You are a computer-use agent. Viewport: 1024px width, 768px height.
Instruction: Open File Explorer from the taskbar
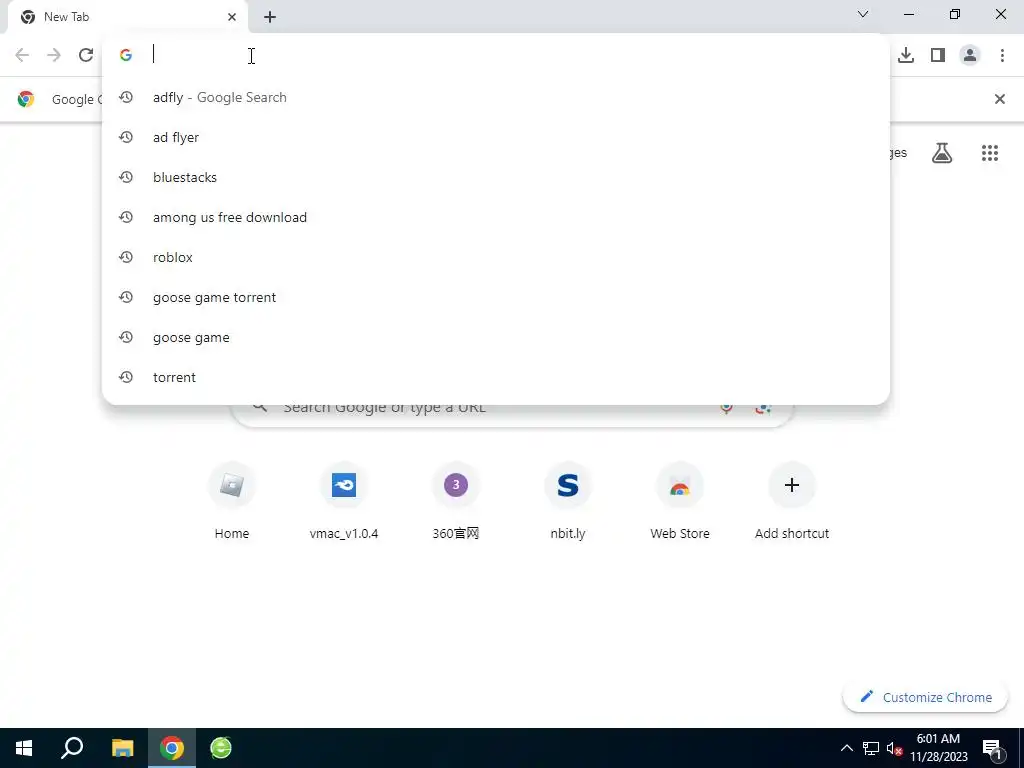(x=122, y=748)
